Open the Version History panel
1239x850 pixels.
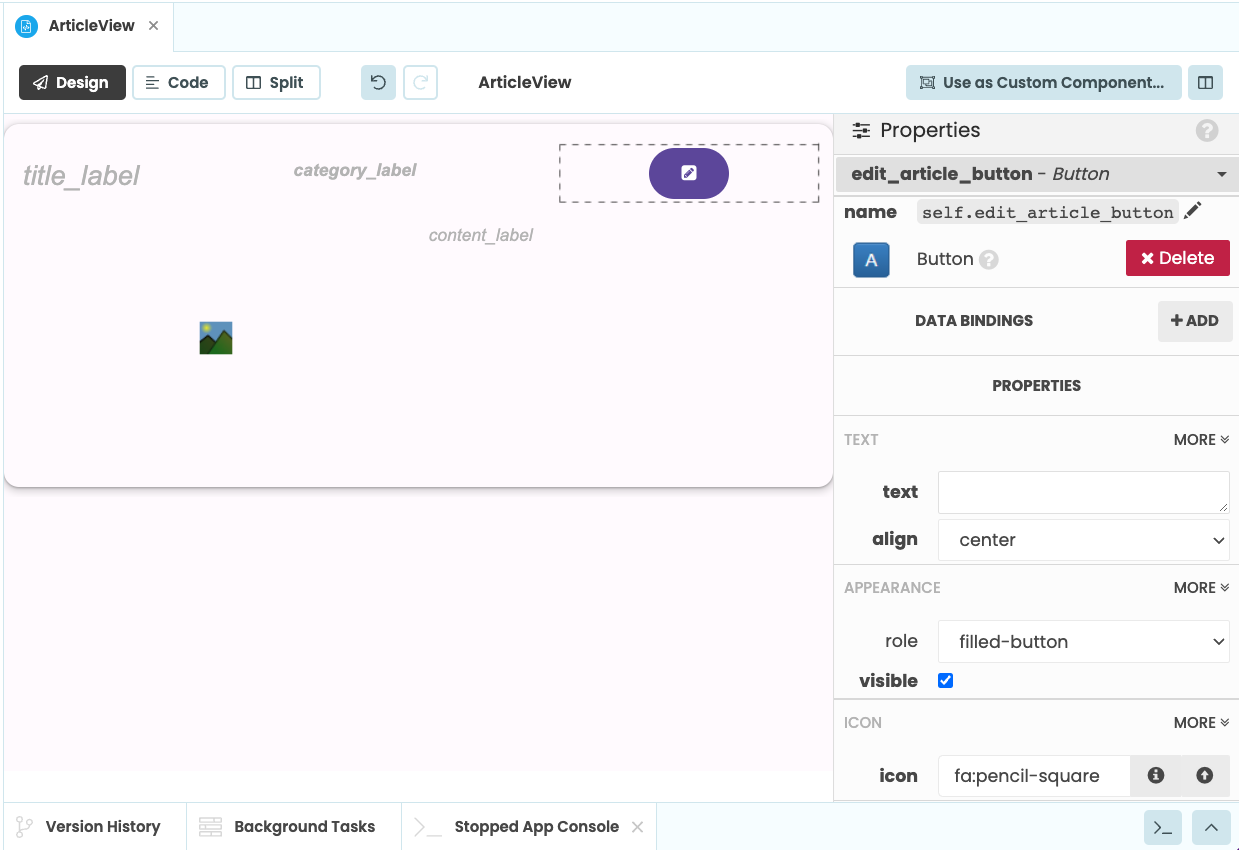95,827
